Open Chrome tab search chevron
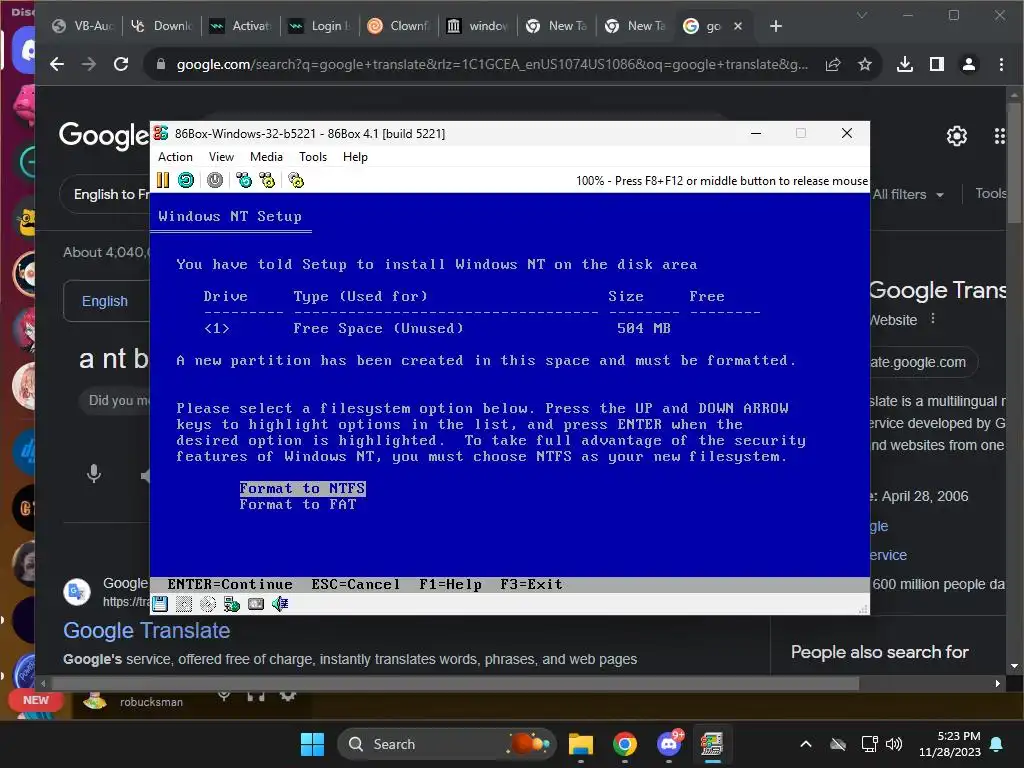This screenshot has width=1024, height=768. click(x=861, y=15)
